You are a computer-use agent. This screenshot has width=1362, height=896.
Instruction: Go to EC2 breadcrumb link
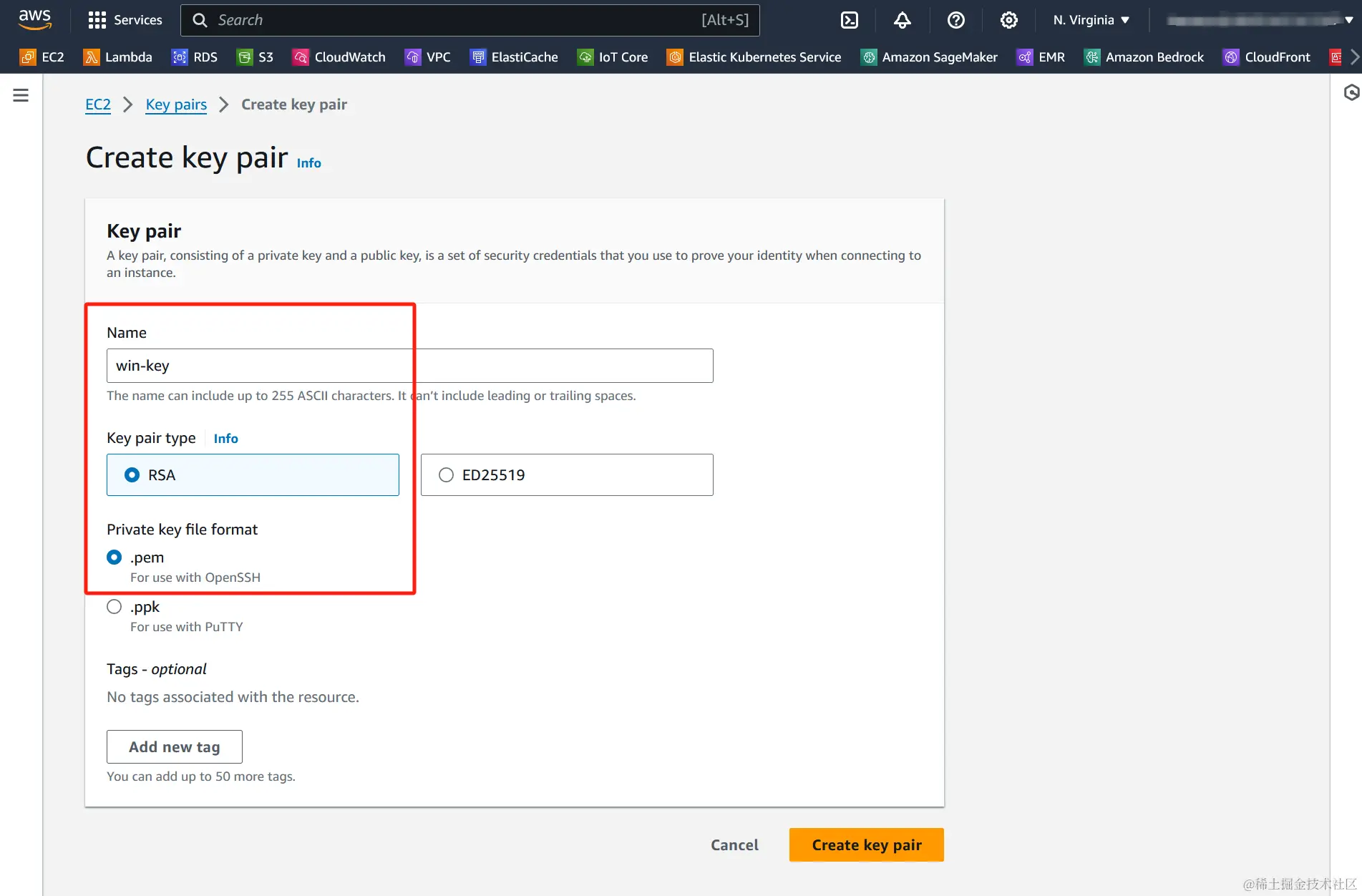click(98, 104)
